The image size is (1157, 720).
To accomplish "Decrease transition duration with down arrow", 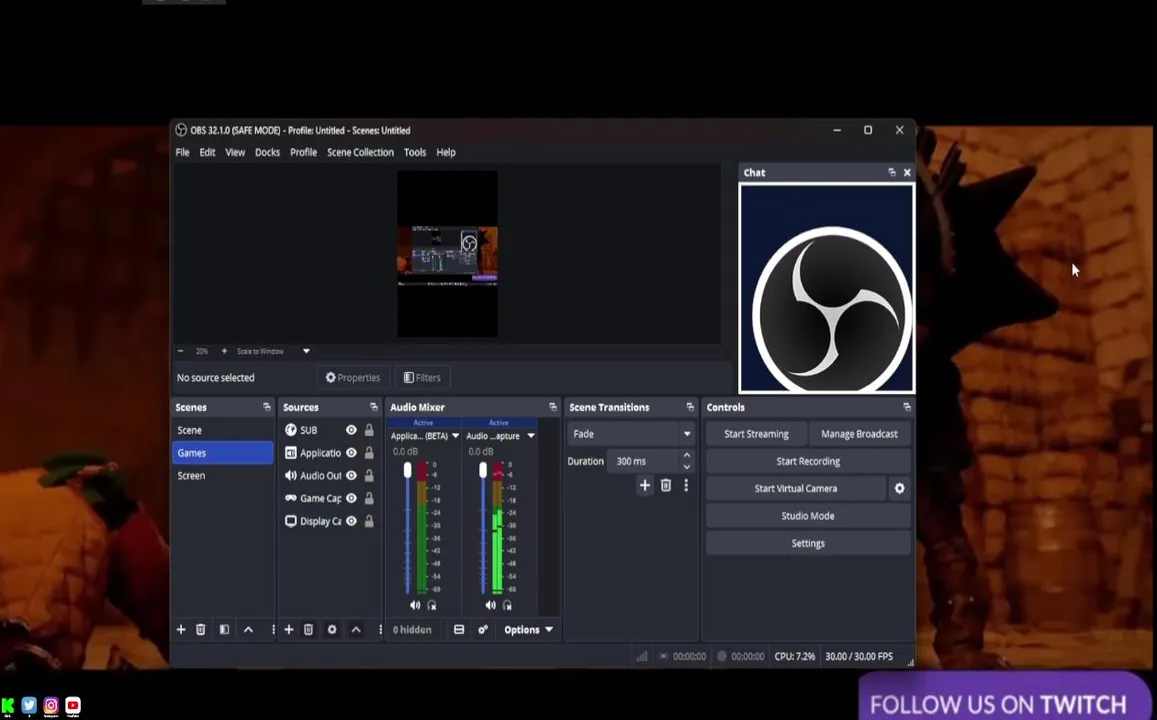I will [x=687, y=467].
